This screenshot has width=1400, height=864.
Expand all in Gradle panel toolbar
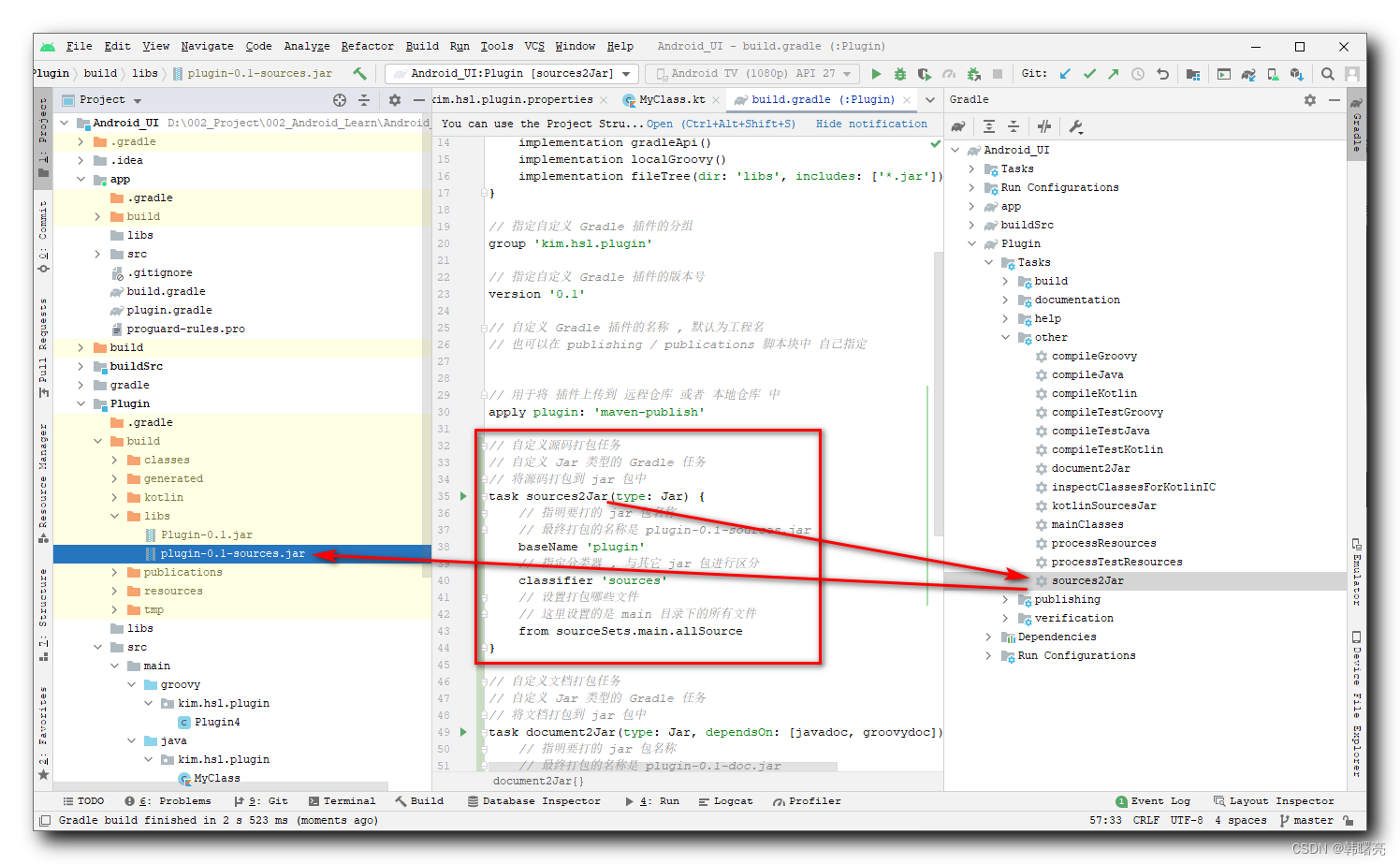(989, 126)
